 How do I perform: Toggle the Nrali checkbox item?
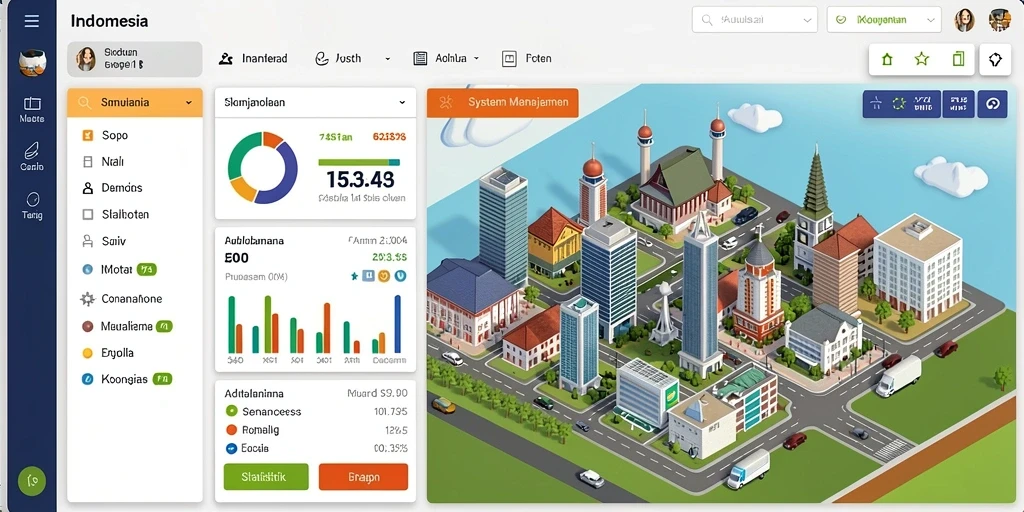click(x=88, y=161)
